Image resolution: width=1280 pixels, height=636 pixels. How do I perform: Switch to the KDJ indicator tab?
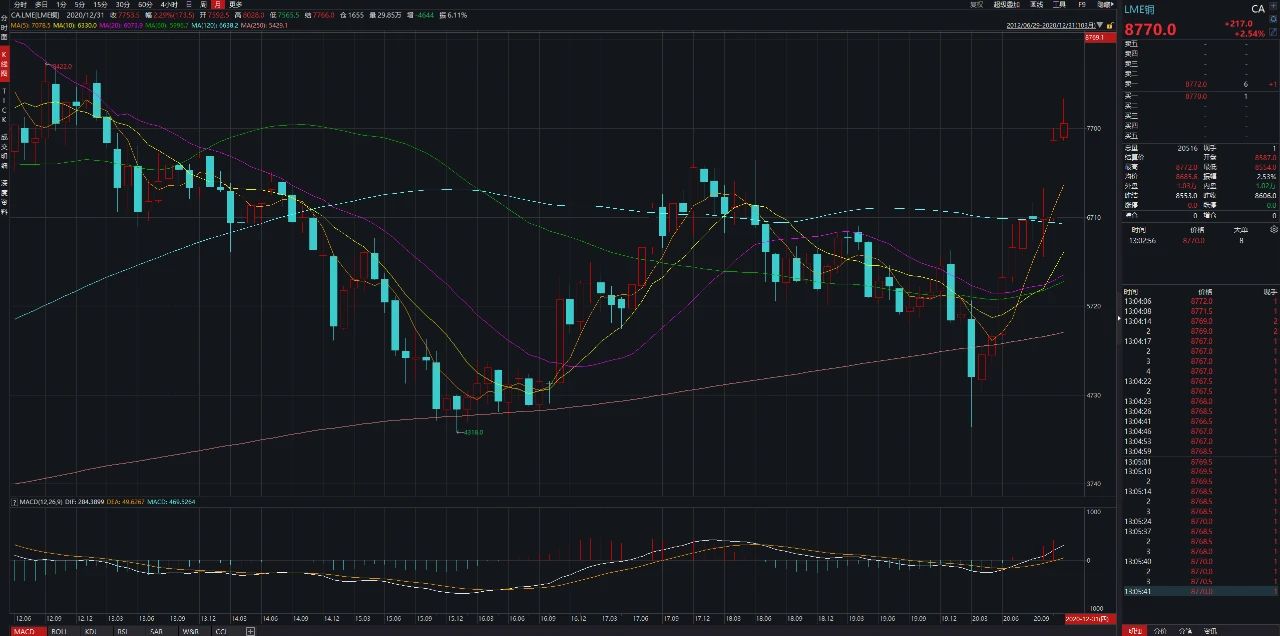(91, 631)
